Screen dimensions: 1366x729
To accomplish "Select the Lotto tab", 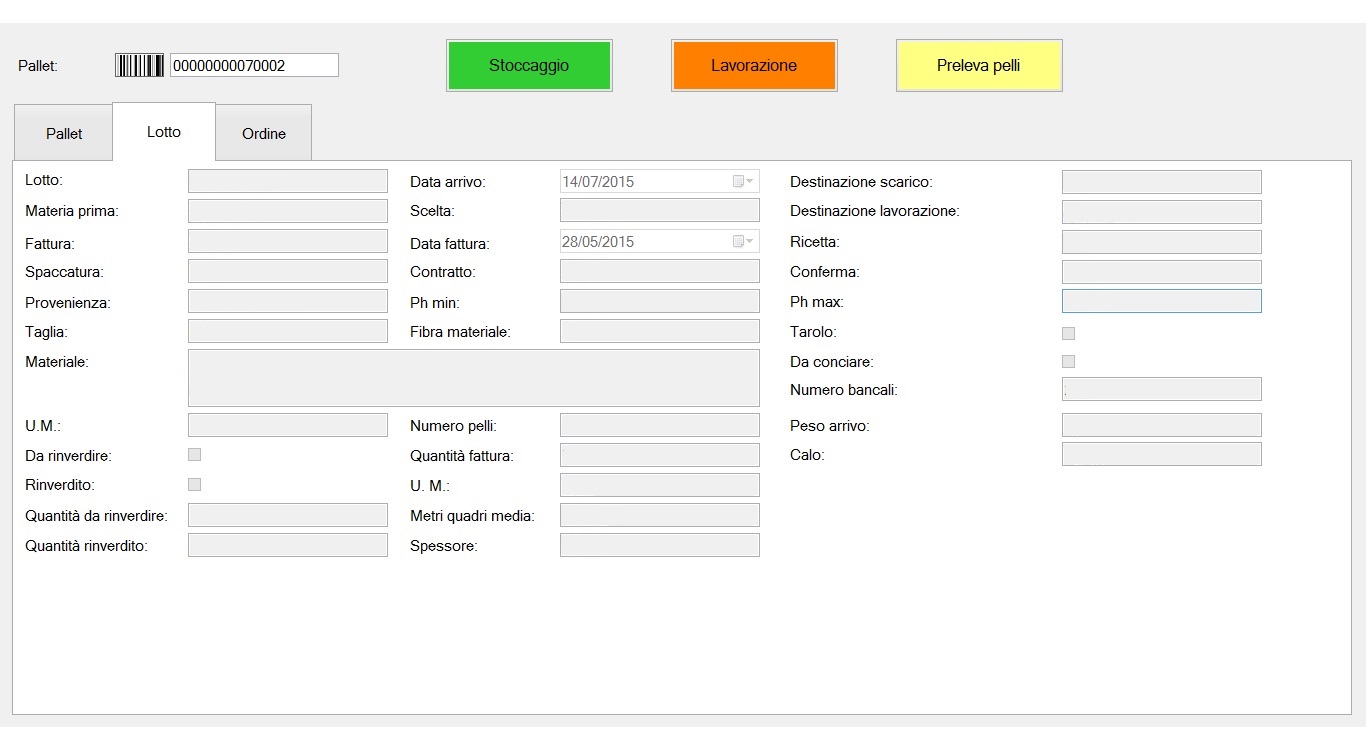I will [164, 131].
